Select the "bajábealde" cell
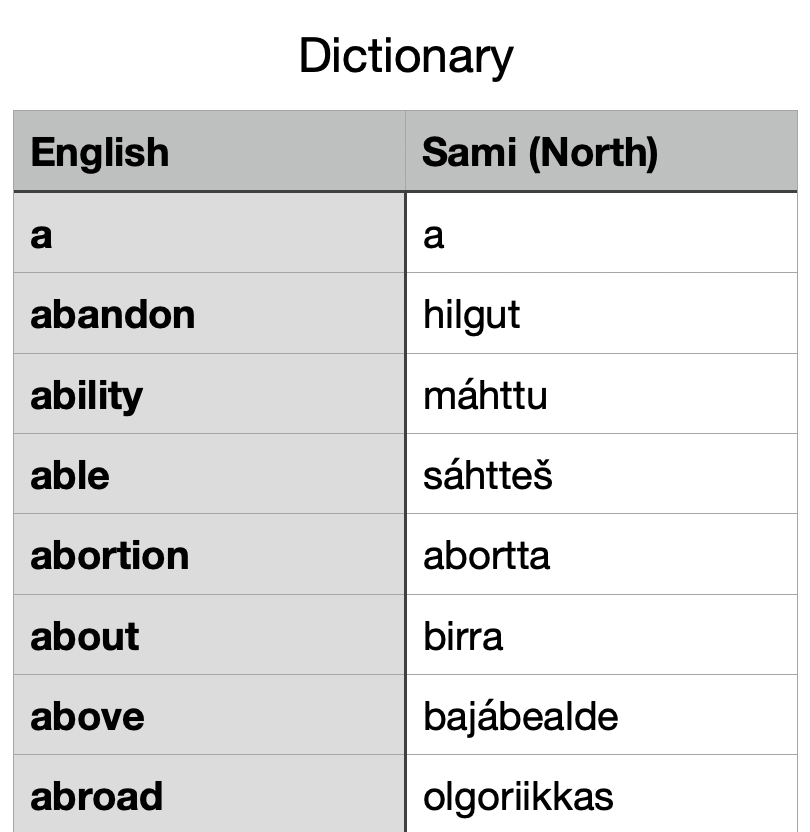This screenshot has height=832, width=810. pos(521,717)
